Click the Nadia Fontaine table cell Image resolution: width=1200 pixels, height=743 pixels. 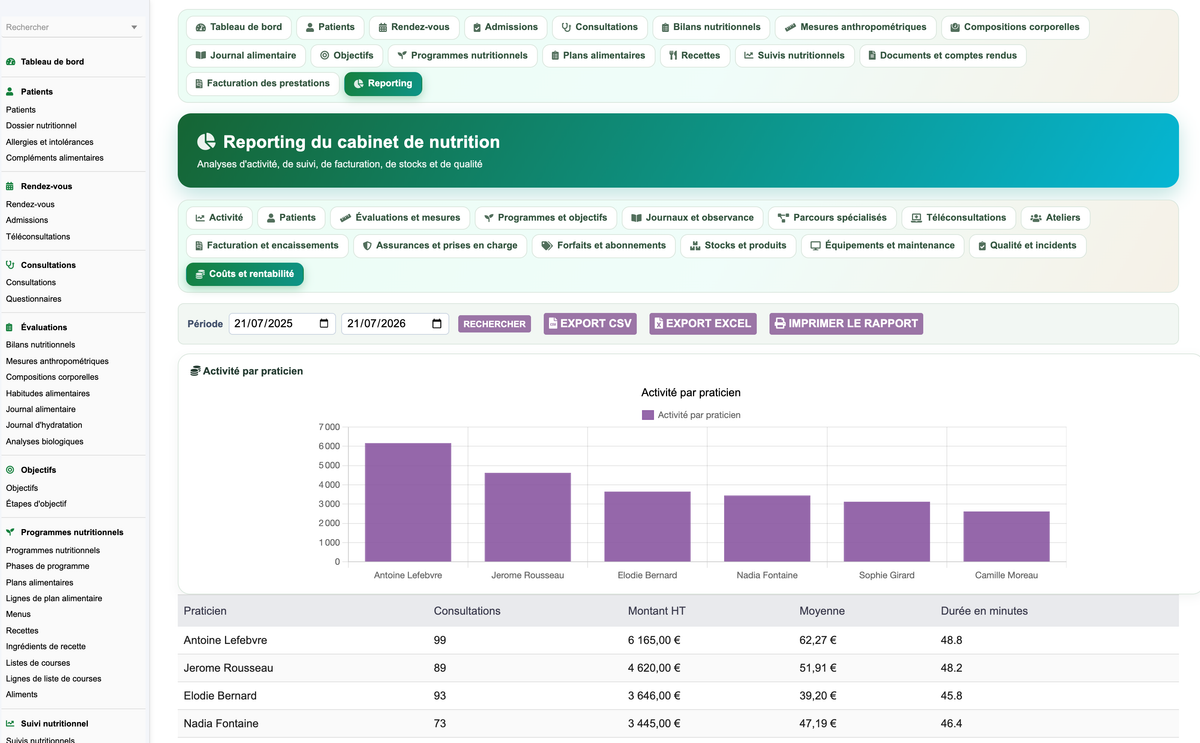click(221, 724)
